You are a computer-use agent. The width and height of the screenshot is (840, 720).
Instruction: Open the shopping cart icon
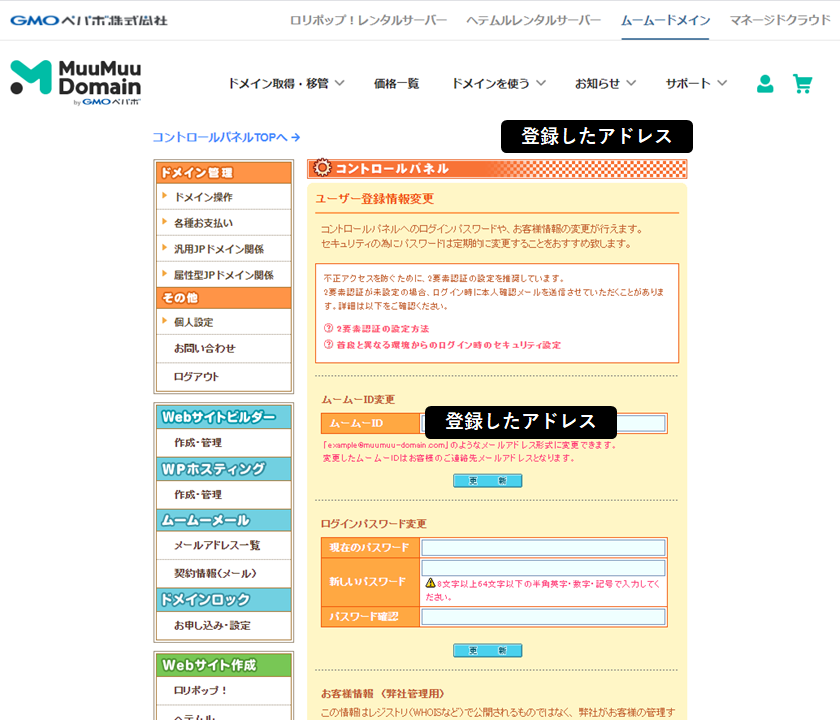pos(802,84)
